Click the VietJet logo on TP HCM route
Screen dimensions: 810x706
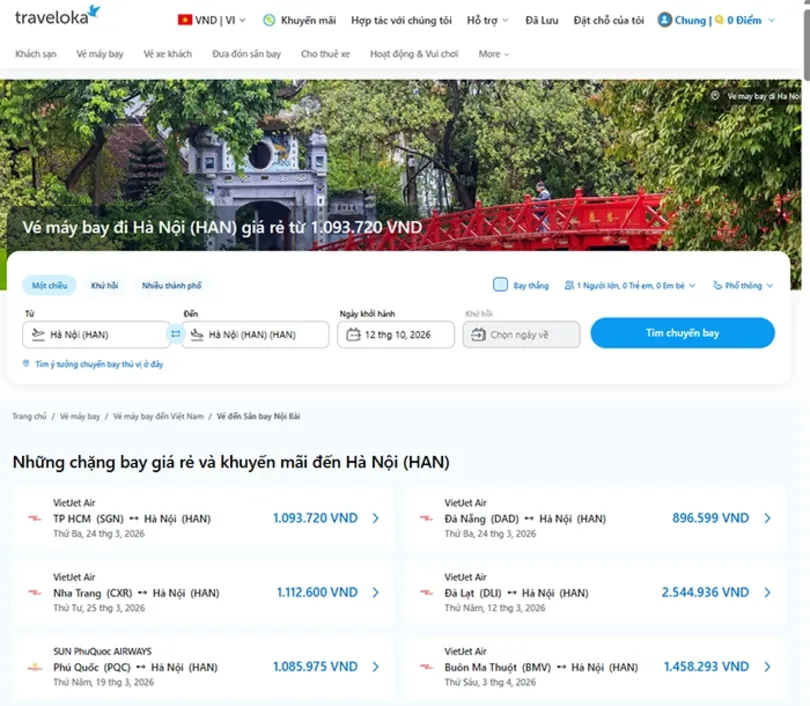coord(35,519)
